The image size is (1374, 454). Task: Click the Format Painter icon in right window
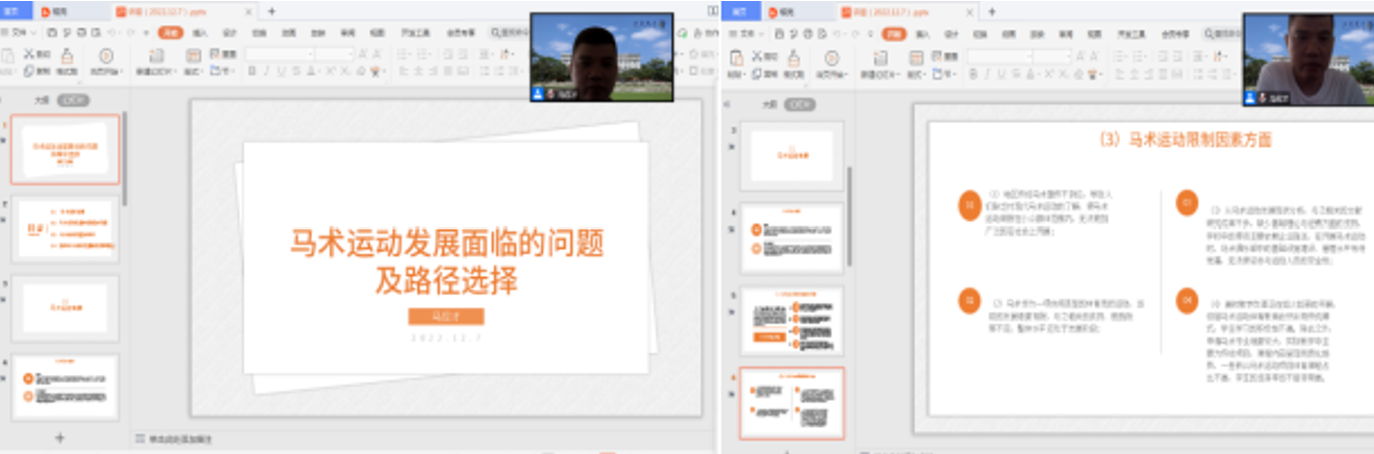click(794, 56)
